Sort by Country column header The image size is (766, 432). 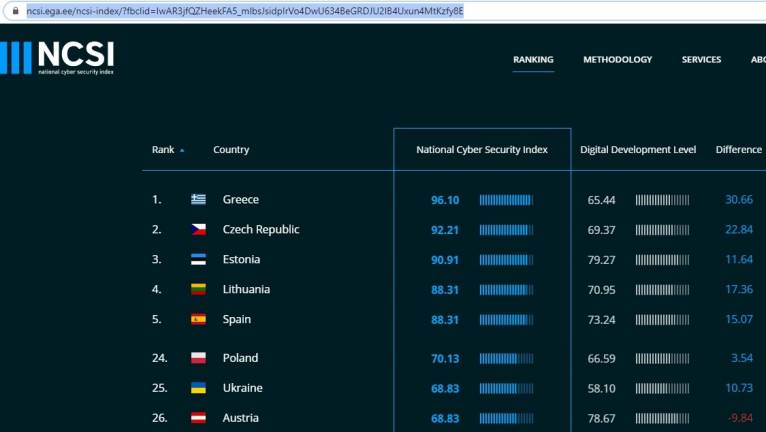231,150
